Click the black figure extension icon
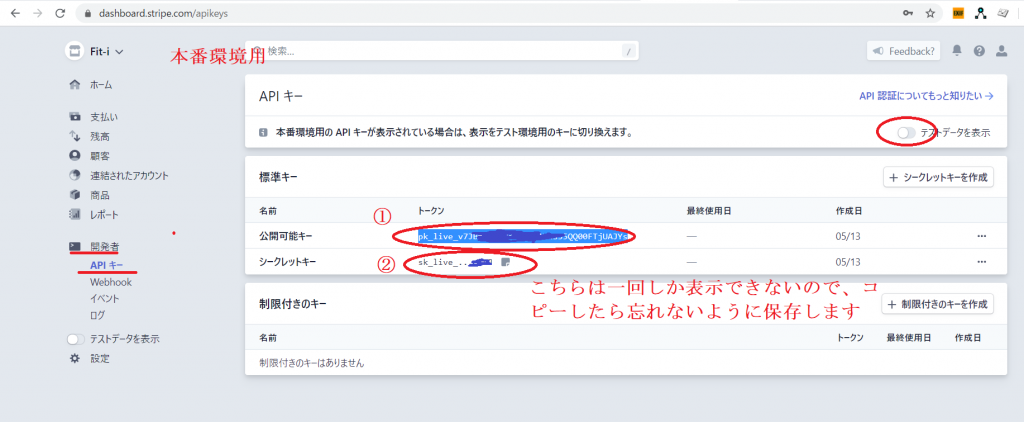1024x422 pixels. [x=980, y=14]
